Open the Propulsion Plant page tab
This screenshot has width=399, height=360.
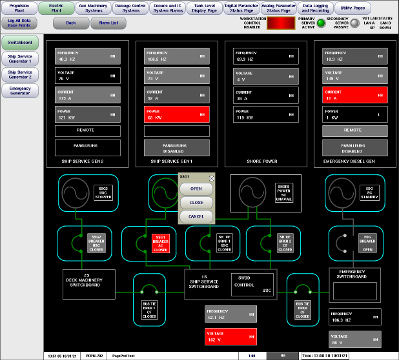coord(19,8)
